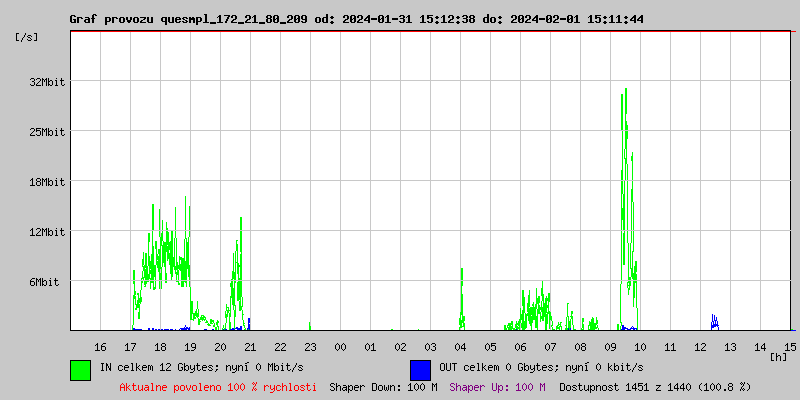Select hour marker 23 on the time axis
Viewport: 800px width, 400px height.
click(310, 347)
